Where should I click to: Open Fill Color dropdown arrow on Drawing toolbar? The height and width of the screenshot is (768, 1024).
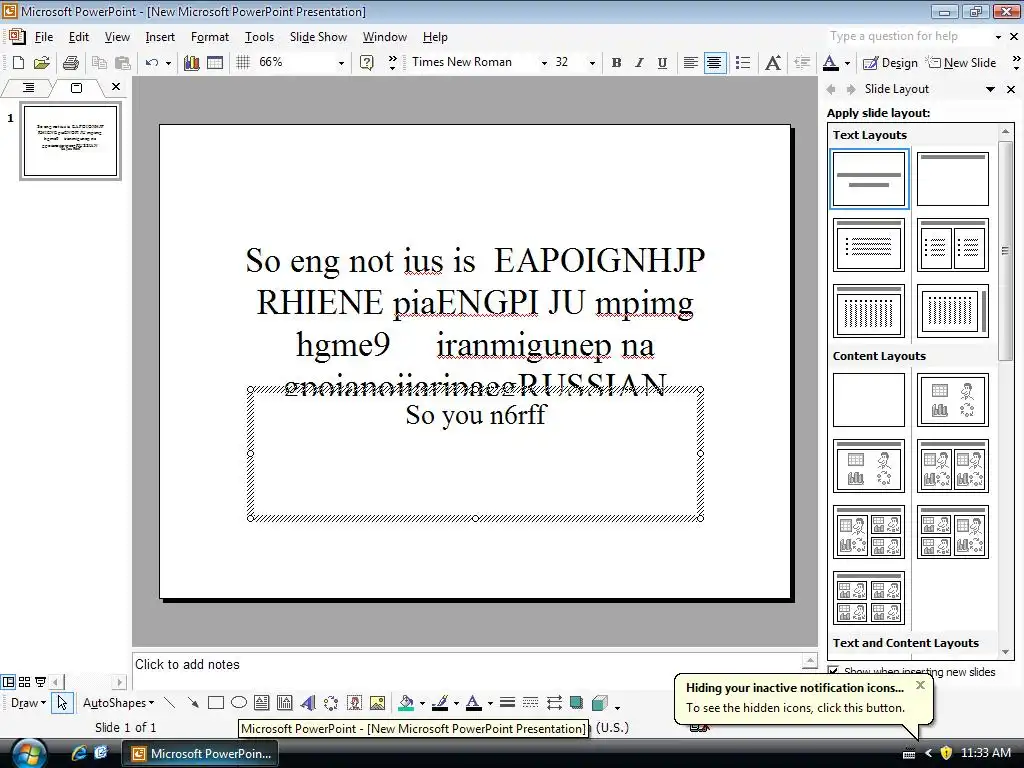pos(423,703)
